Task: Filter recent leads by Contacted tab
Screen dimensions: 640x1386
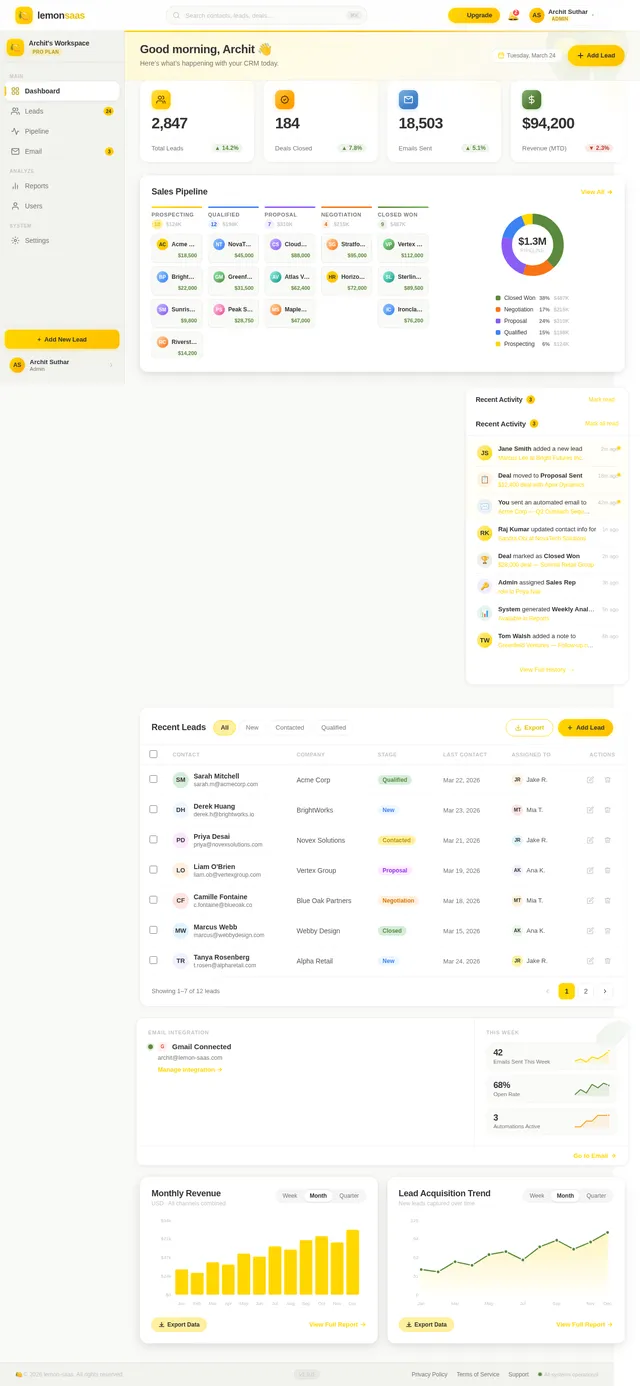Action: coord(289,728)
